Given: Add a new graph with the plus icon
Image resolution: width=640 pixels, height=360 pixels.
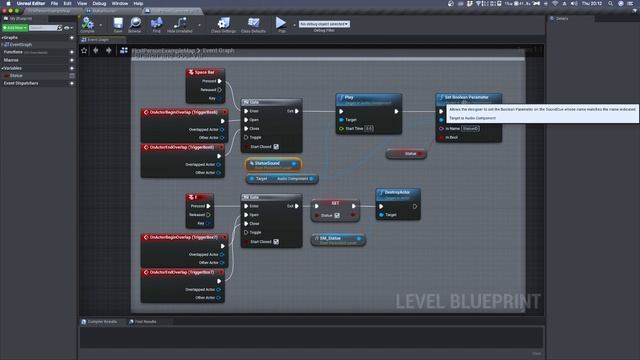Looking at the screenshot, I should click(72, 38).
